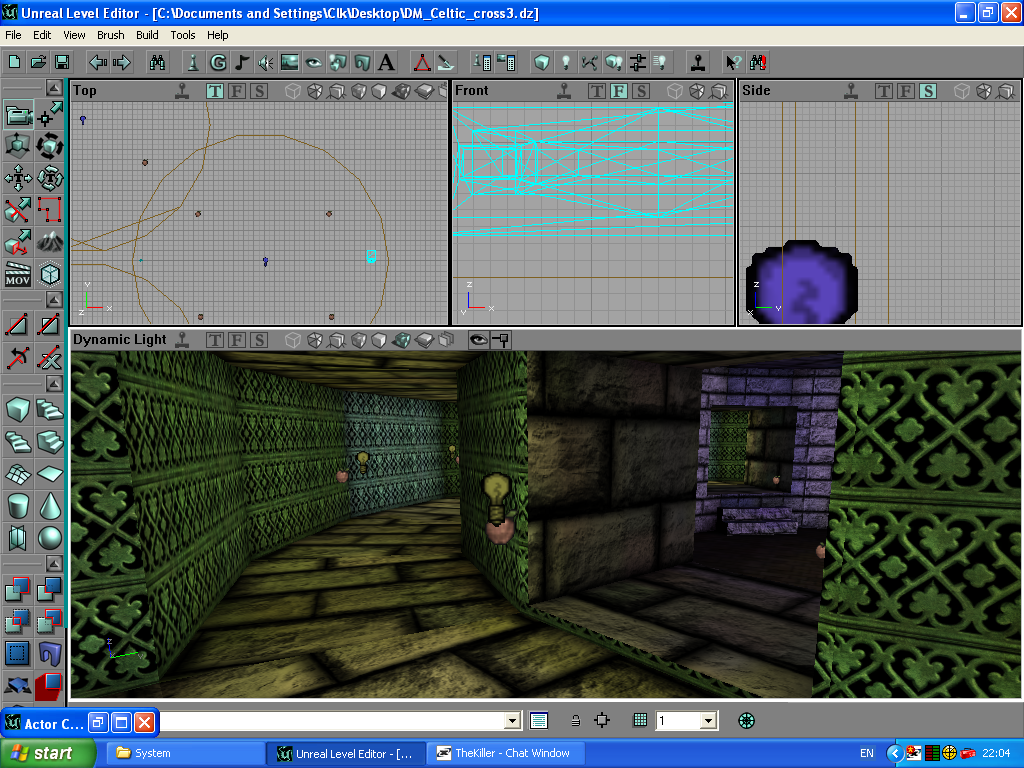Image resolution: width=1024 pixels, height=768 pixels.
Task: Select the Terrain editing mountain tool
Action: point(50,242)
